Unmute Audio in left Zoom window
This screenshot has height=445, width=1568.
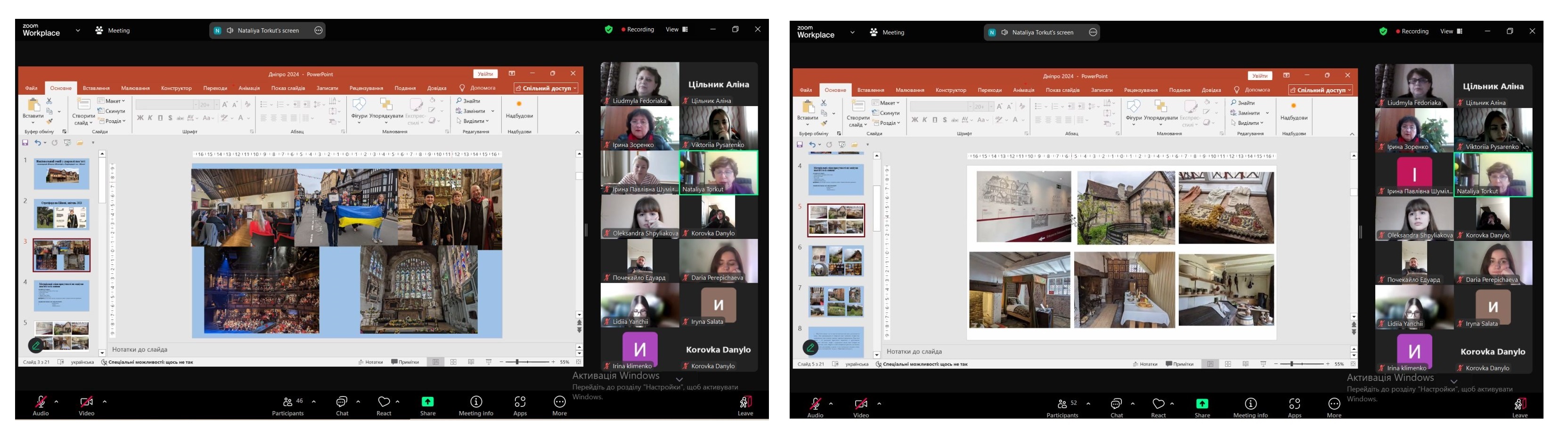tap(41, 403)
